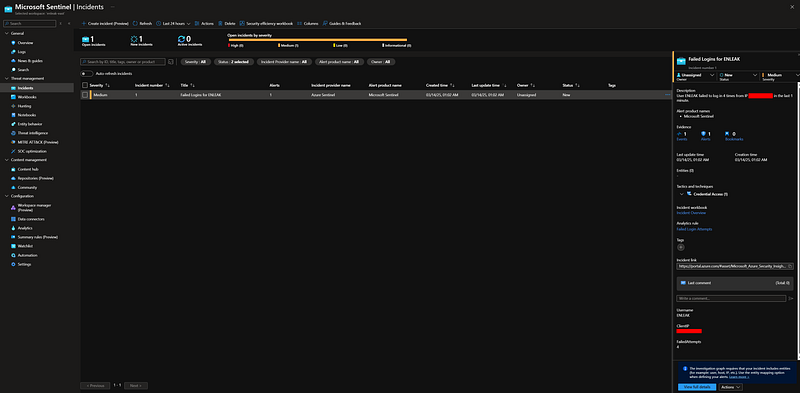The height and width of the screenshot is (393, 800).
Task: Open Watchlist page
Action: pyautogui.click(x=25, y=246)
